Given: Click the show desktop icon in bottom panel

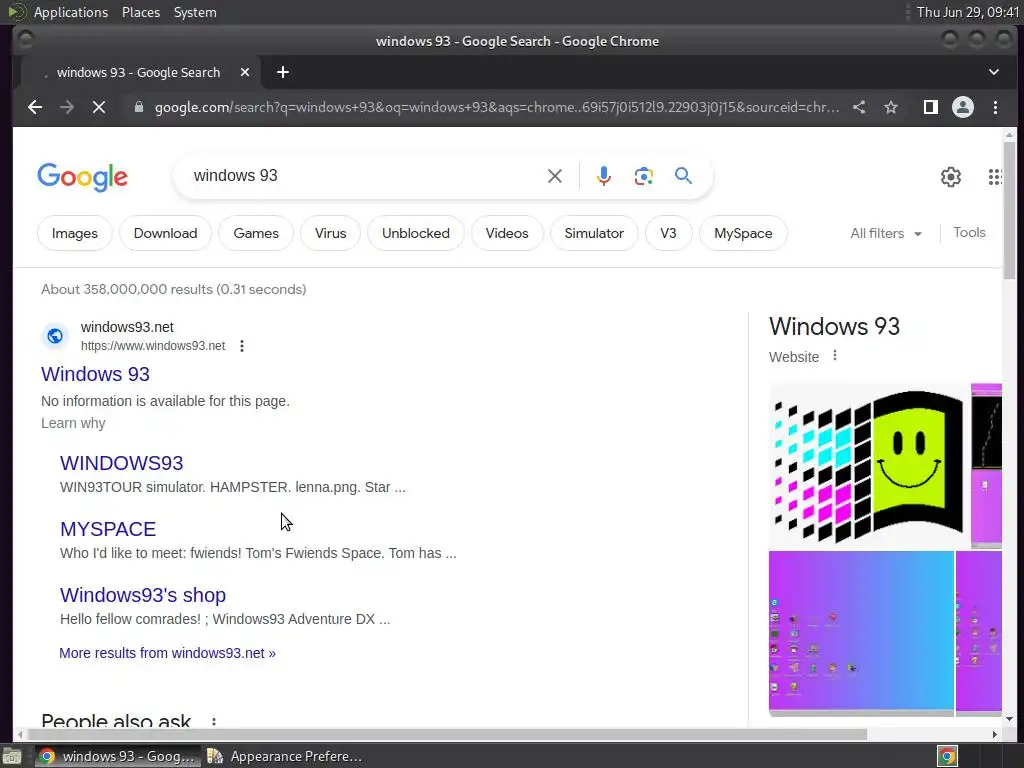Looking at the screenshot, I should click(x=12, y=756).
